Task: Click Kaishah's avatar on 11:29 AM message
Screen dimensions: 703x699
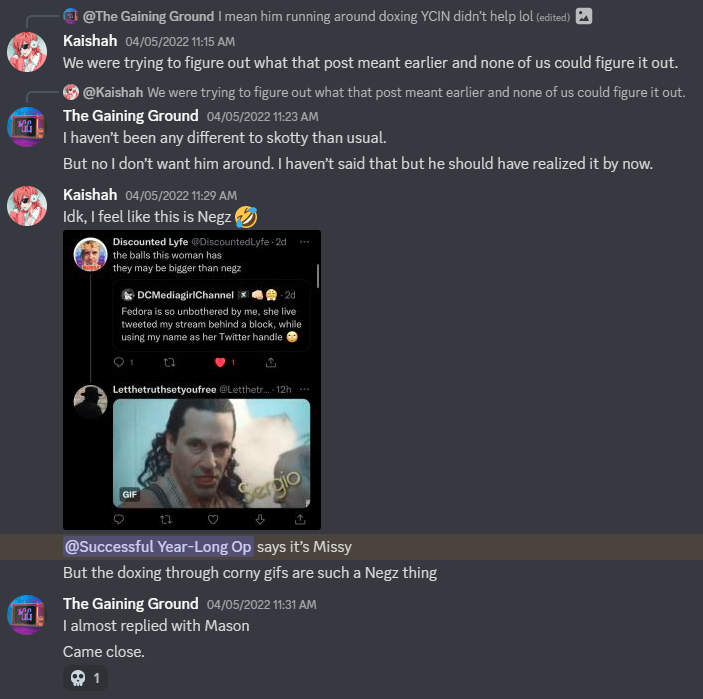Action: [27, 206]
